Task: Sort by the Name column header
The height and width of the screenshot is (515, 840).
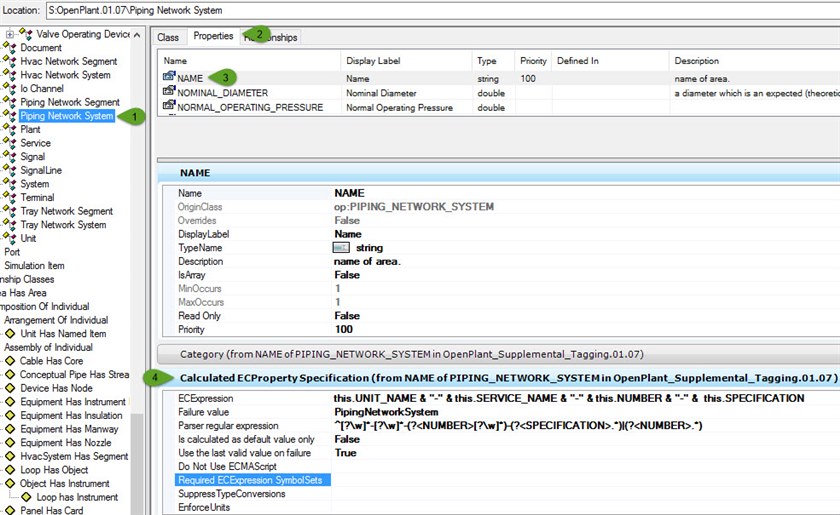Action: tap(249, 61)
